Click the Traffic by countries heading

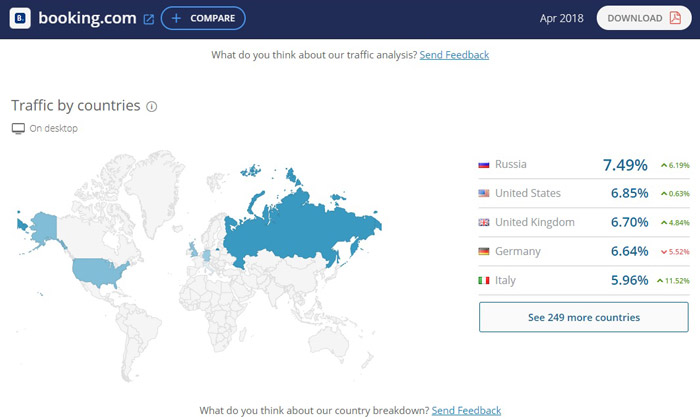click(x=76, y=106)
